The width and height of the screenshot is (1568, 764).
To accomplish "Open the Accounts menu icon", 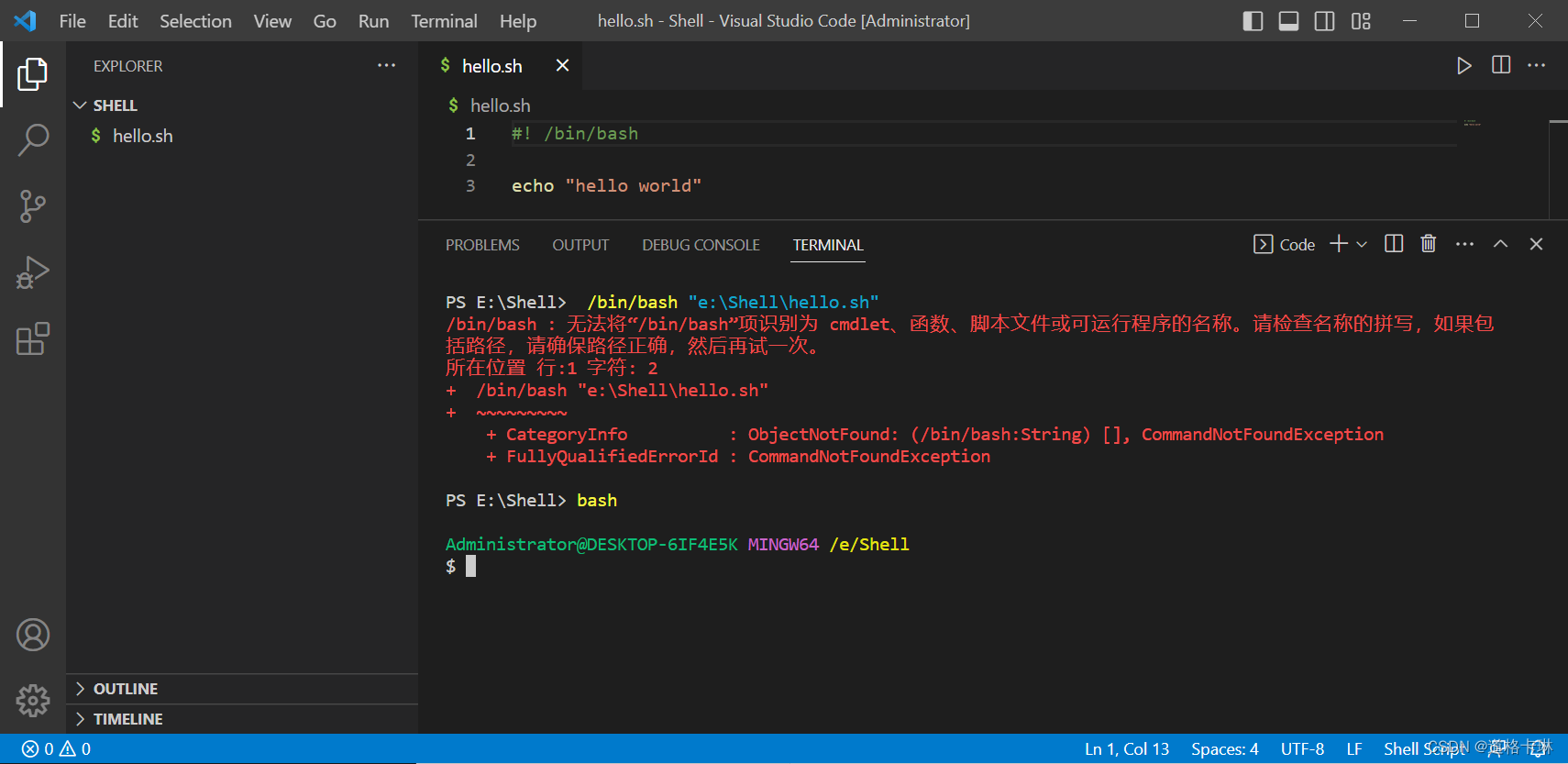I will click(x=33, y=635).
